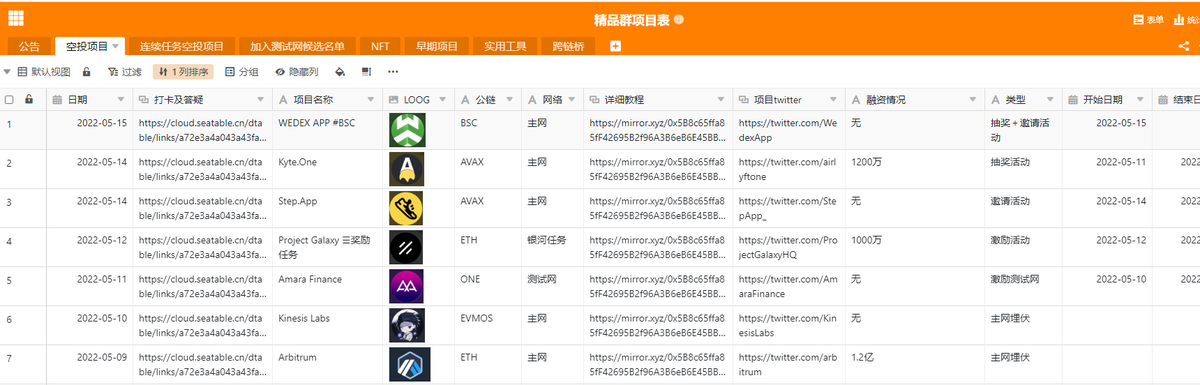
Task: Open dropdown arrow on 空投项目 tab
Action: click(x=116, y=46)
